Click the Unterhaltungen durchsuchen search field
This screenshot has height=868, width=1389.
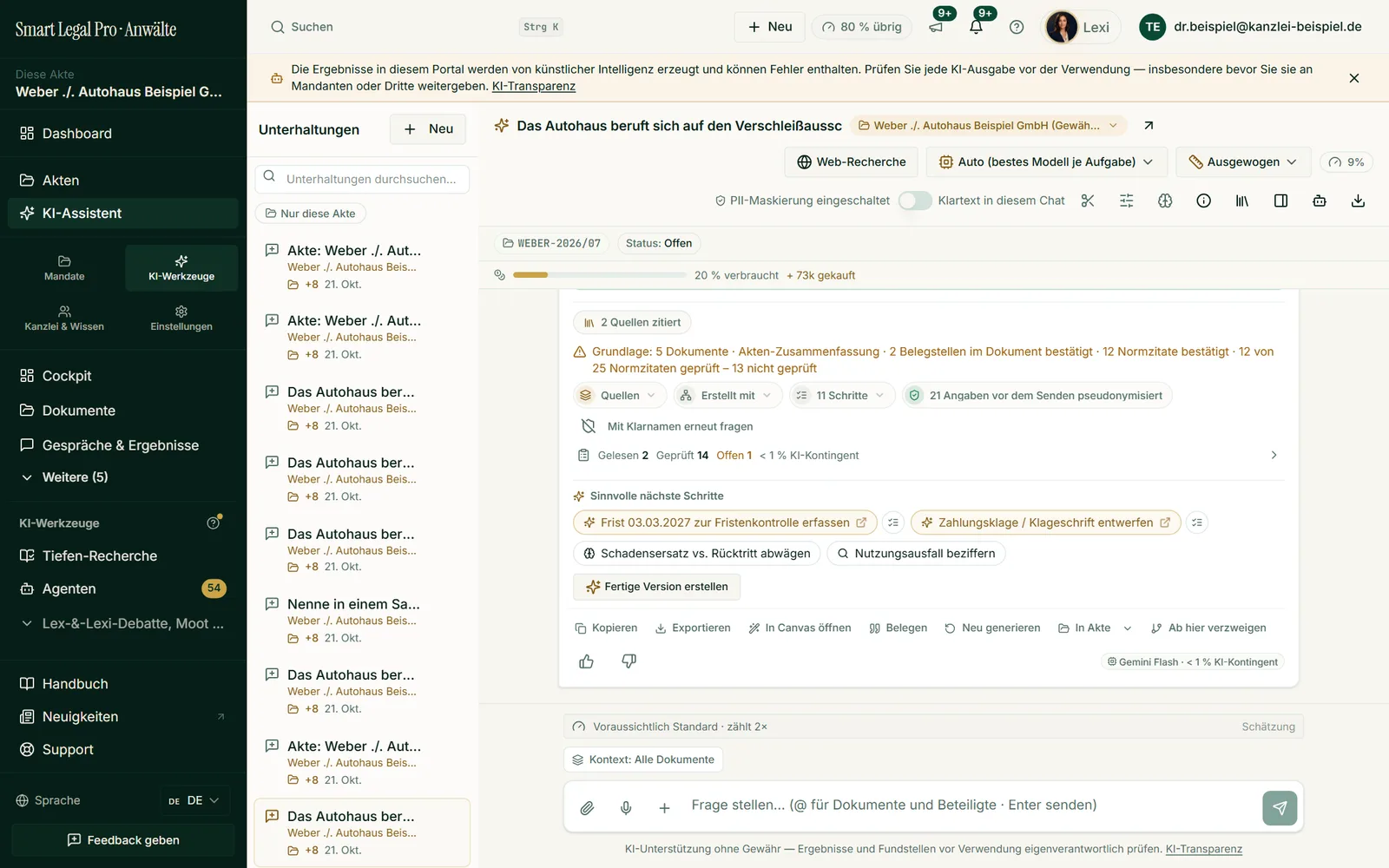(362, 179)
